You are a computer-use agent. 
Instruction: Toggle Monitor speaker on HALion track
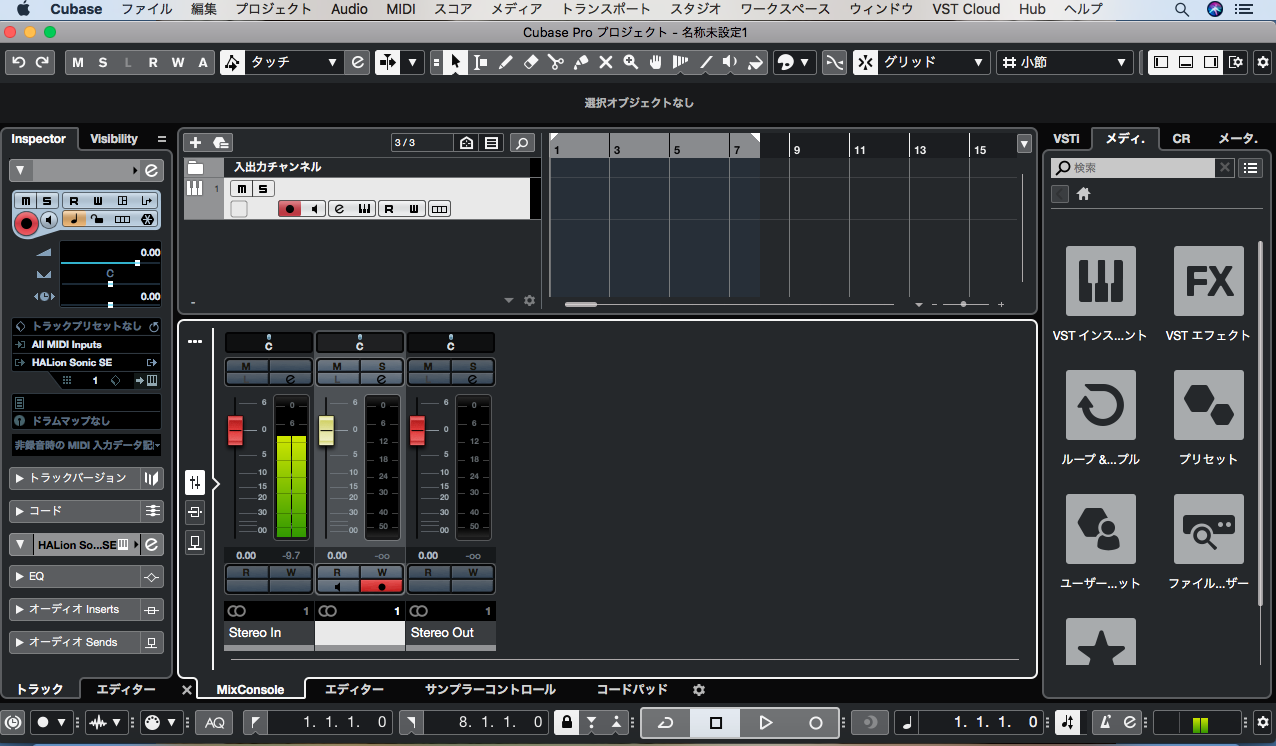[314, 209]
